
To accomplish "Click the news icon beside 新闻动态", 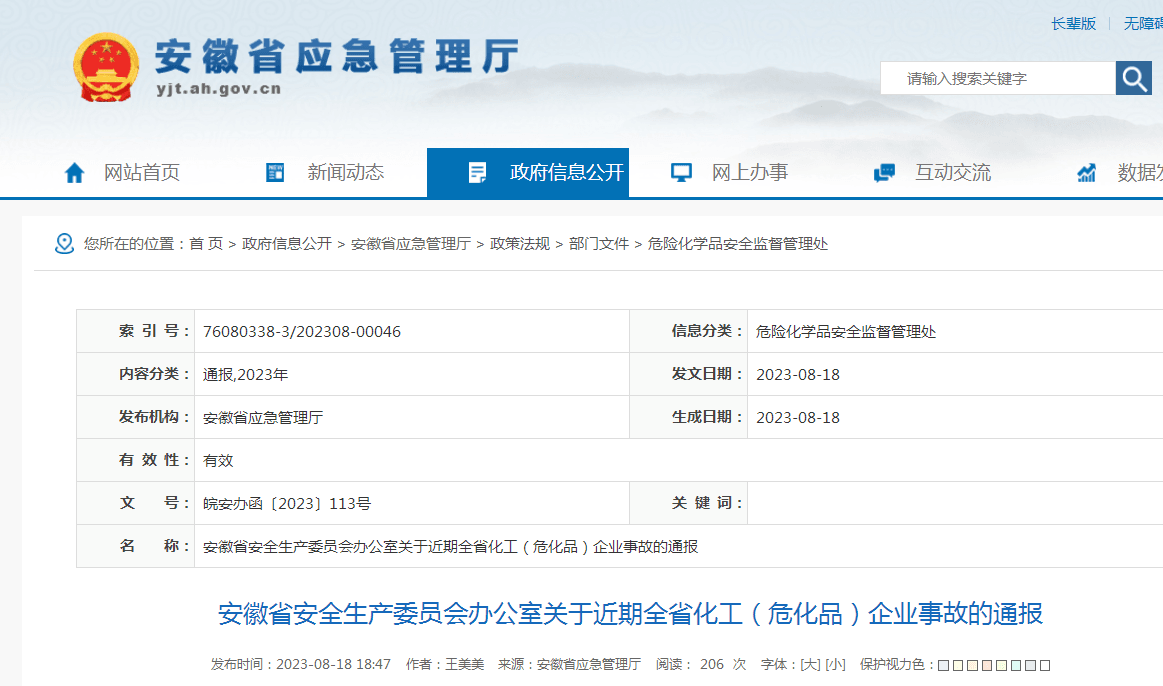I will point(275,173).
